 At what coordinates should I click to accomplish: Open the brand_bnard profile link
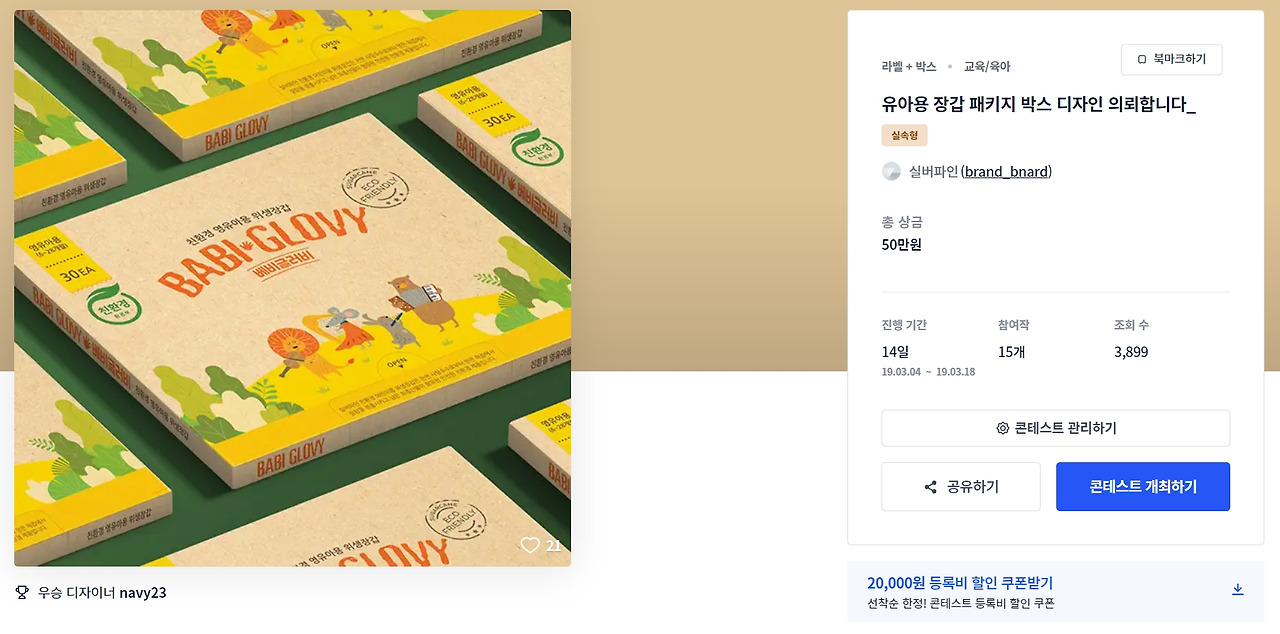[1006, 171]
